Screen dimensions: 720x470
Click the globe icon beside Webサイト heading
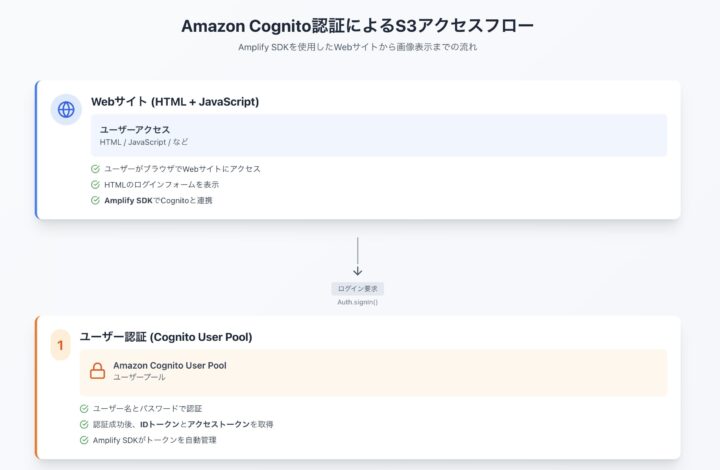(x=66, y=109)
